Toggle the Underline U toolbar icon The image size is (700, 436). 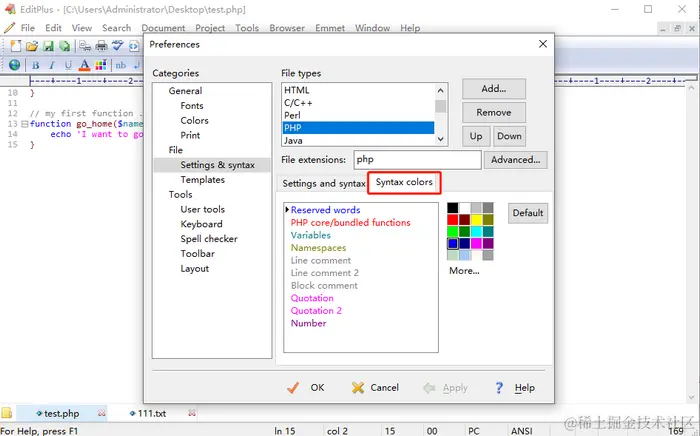coord(68,65)
